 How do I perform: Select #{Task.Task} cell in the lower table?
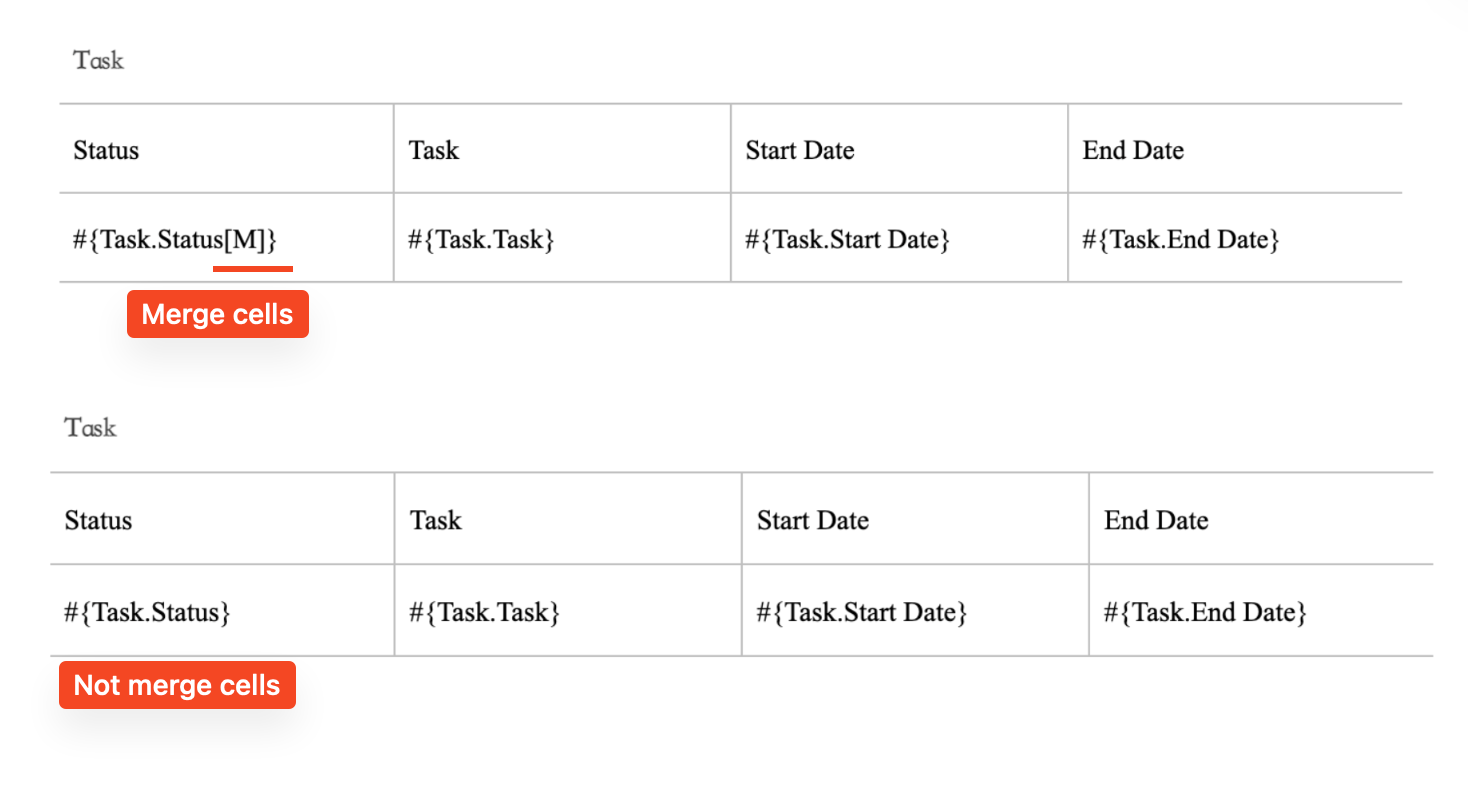483,612
